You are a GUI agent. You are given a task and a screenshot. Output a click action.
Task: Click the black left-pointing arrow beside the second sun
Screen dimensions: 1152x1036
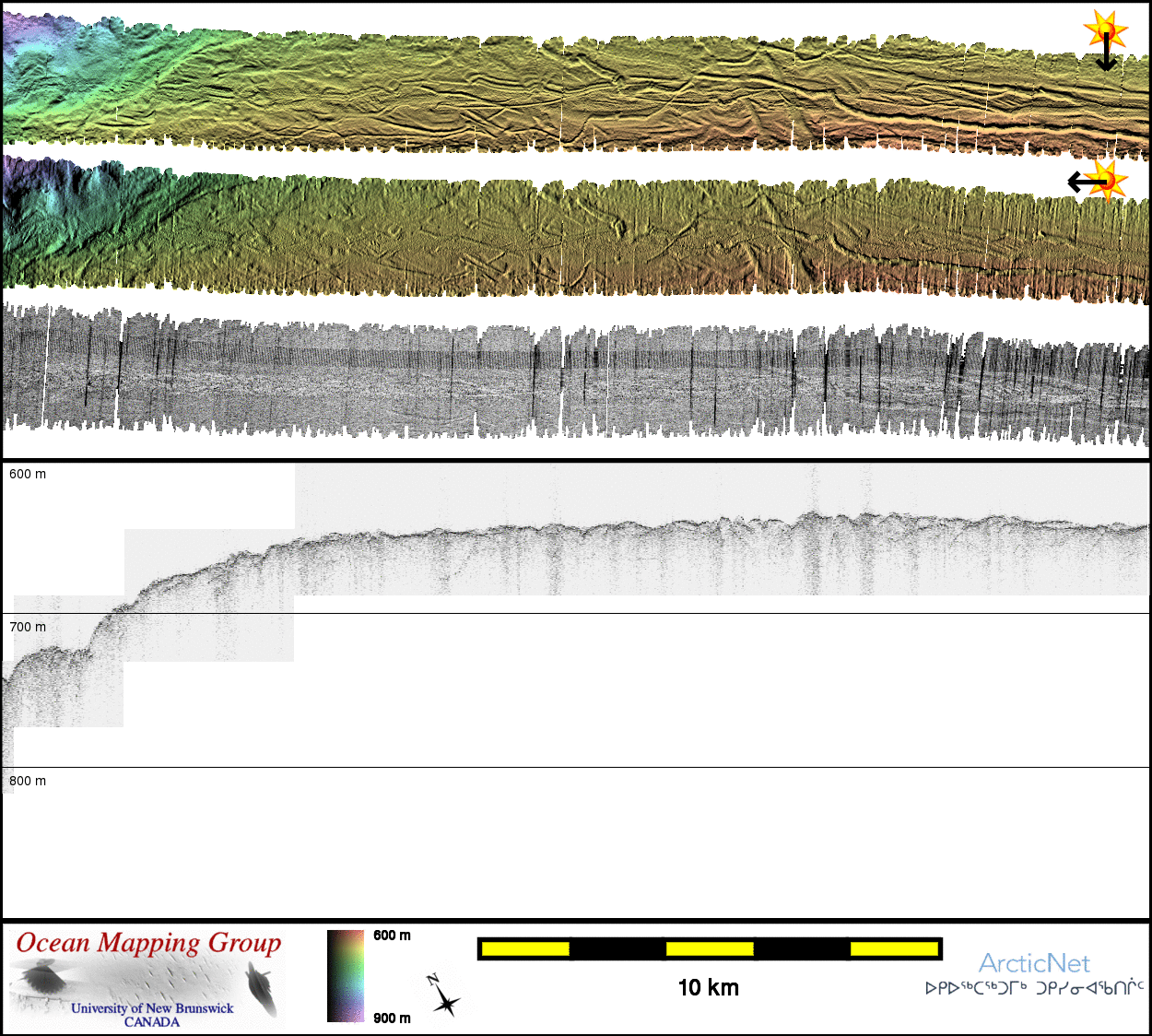pyautogui.click(x=1082, y=182)
